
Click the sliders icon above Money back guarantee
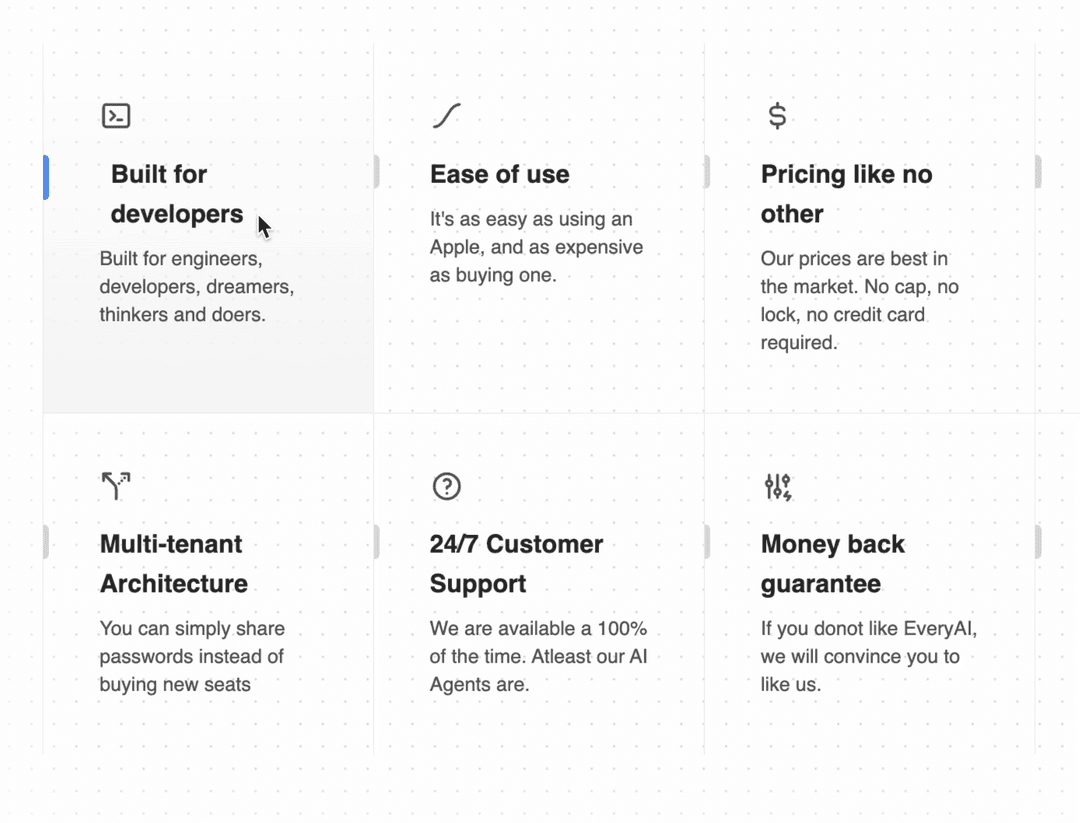(777, 487)
